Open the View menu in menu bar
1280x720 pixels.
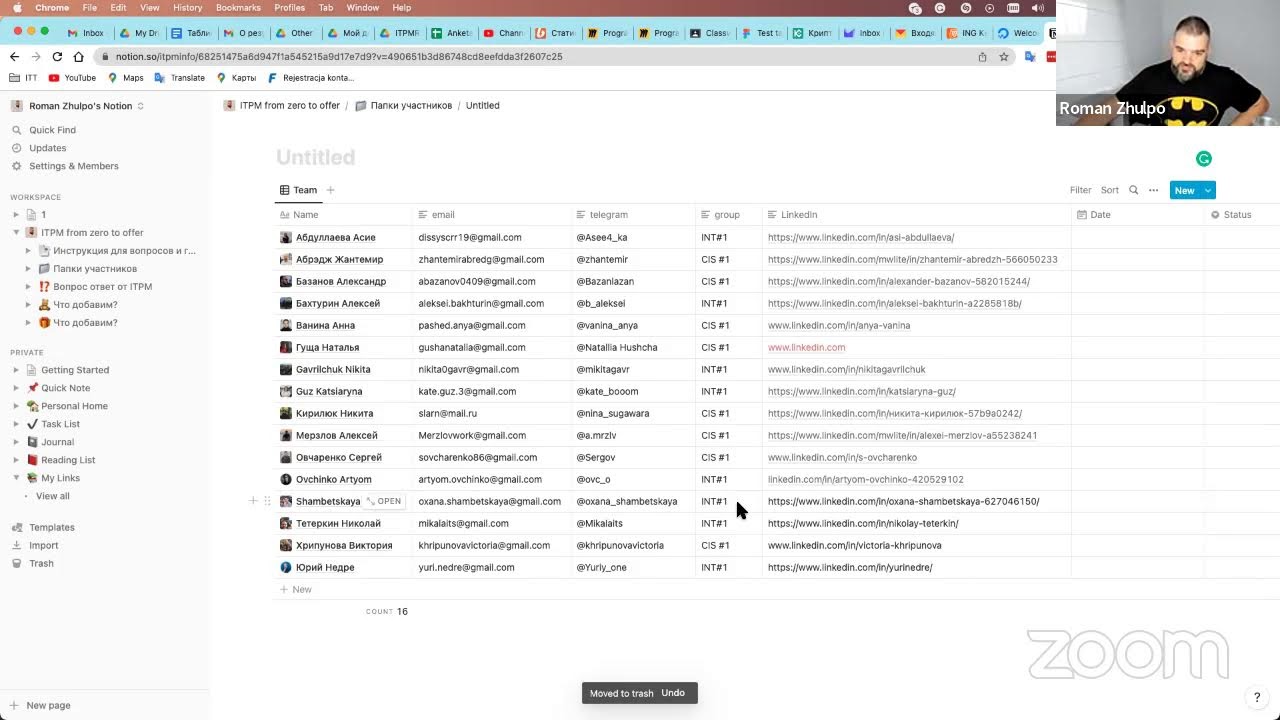tap(150, 8)
